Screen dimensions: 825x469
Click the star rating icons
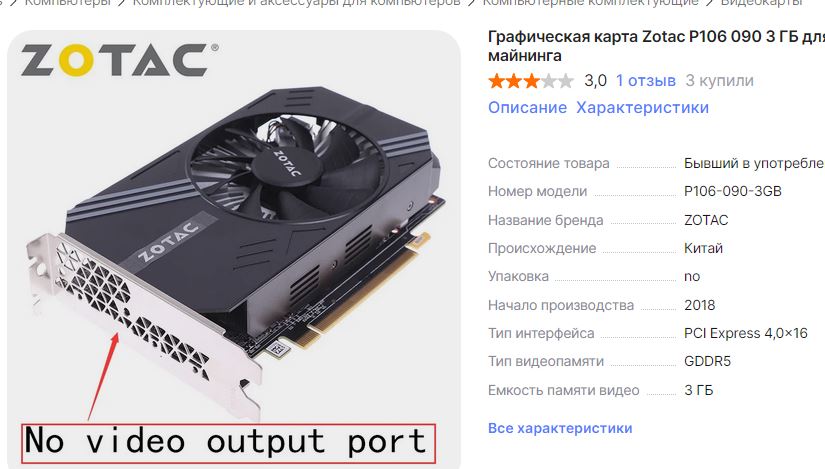coord(530,81)
